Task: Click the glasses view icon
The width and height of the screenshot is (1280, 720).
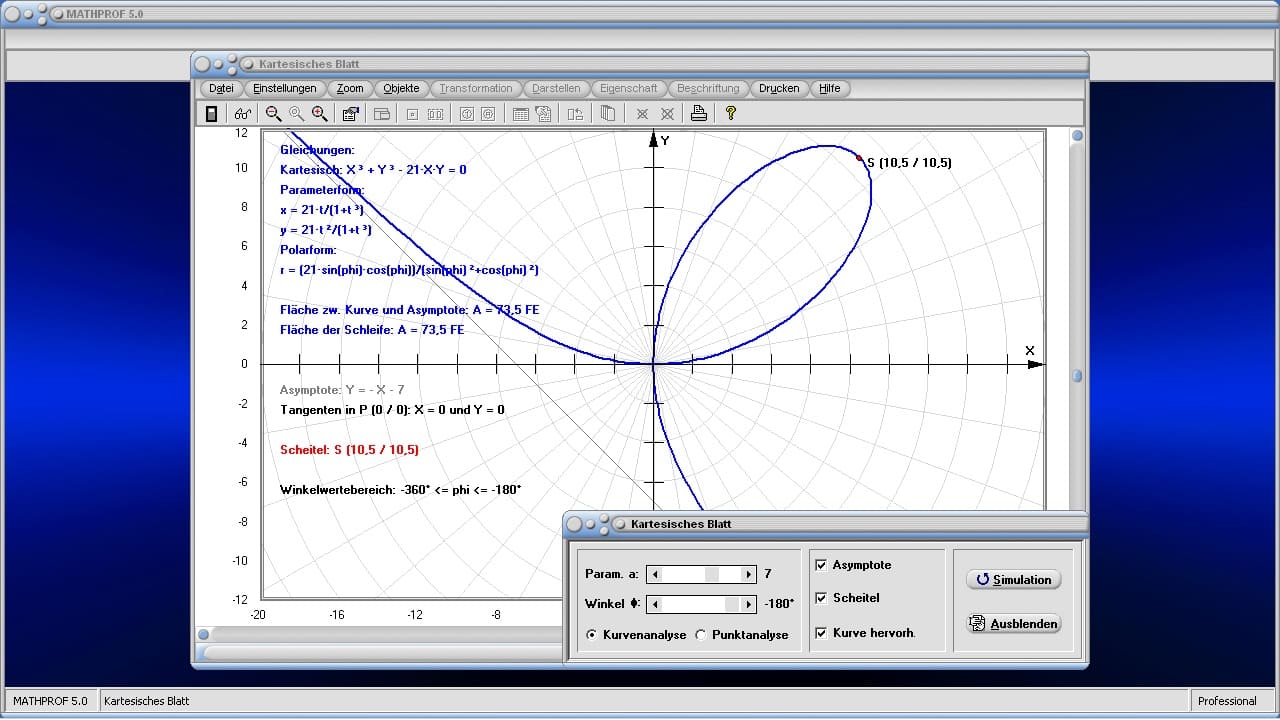Action: coord(242,114)
